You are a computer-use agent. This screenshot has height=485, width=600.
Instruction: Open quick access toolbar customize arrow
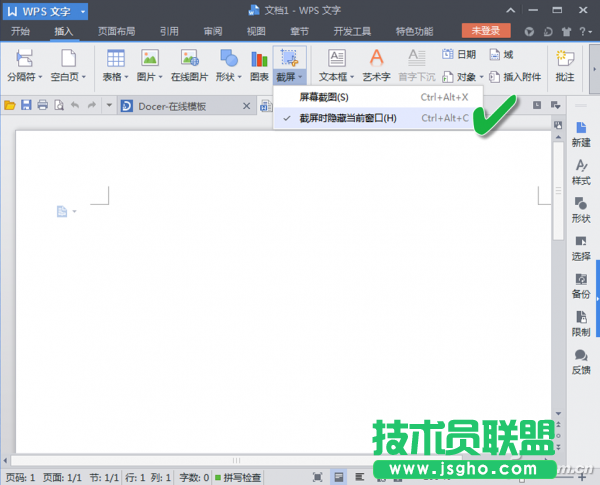coord(109,105)
